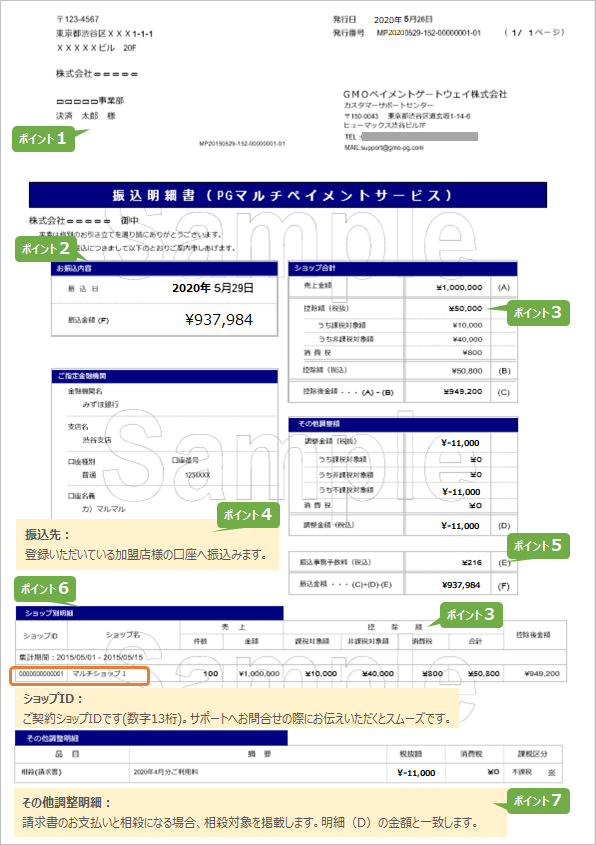The image size is (596, 845).
Task: Click the description "2020年4月分ご利用料"
Action: [166, 772]
